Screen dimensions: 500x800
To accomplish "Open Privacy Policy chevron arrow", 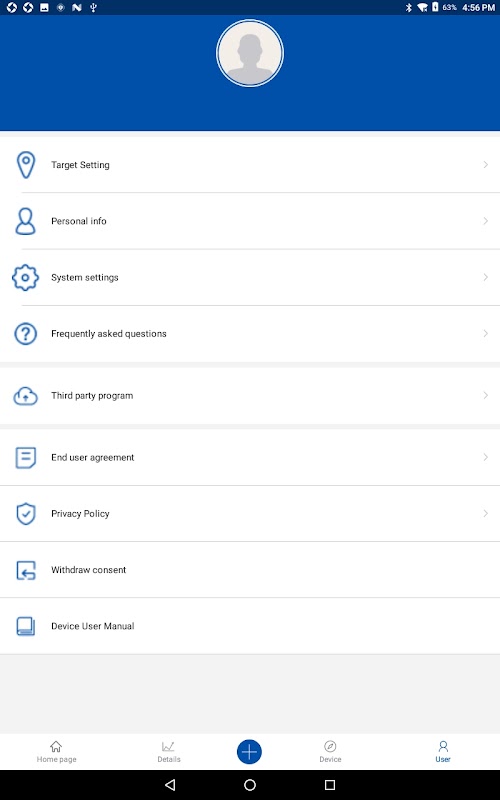I will 486,513.
